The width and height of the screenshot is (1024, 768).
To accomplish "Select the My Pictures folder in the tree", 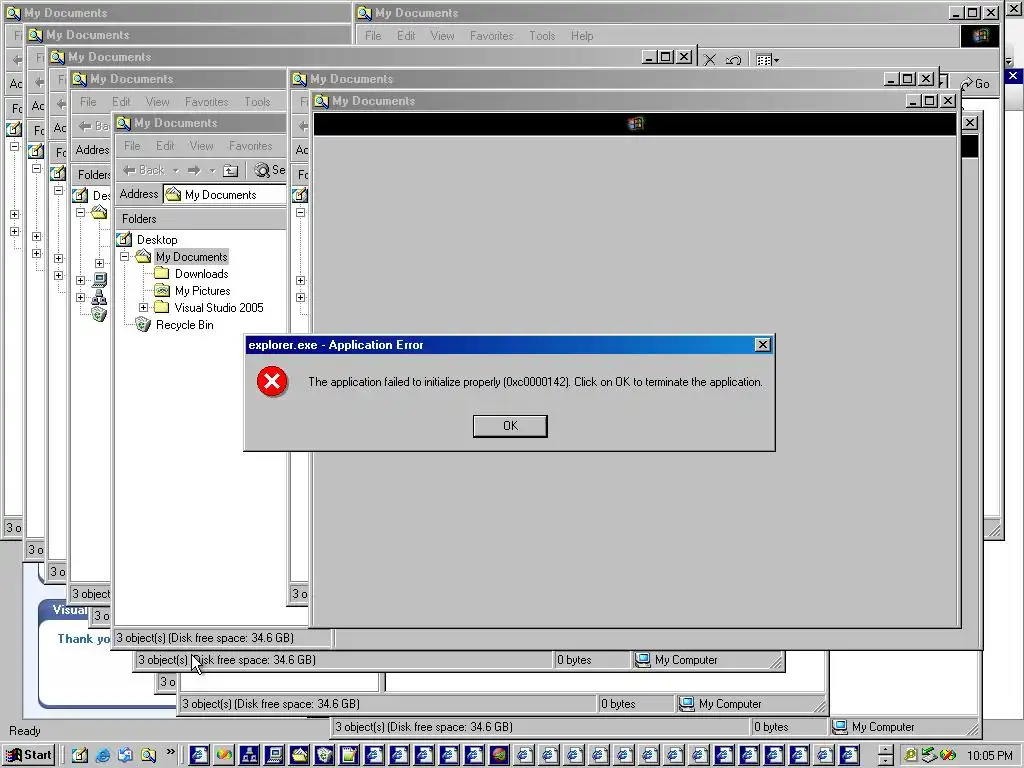I will [202, 291].
